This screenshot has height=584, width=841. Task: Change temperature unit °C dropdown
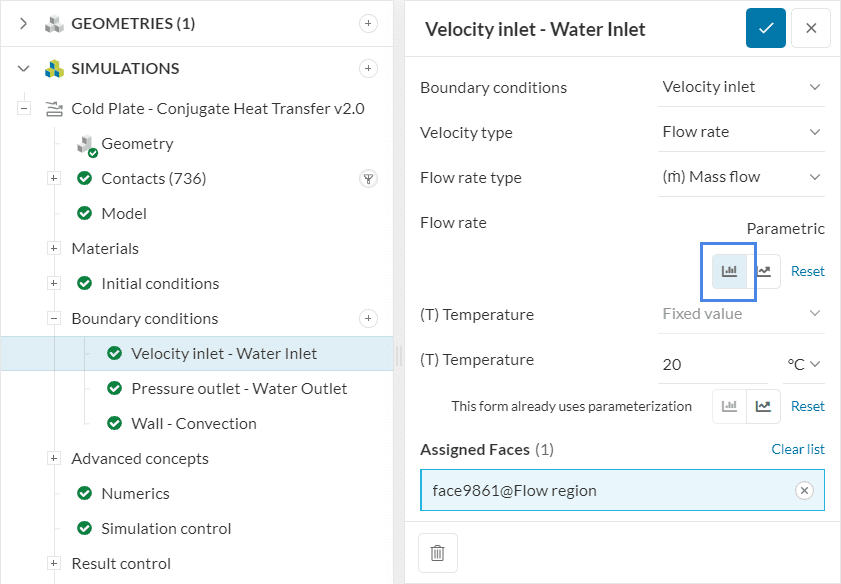803,364
